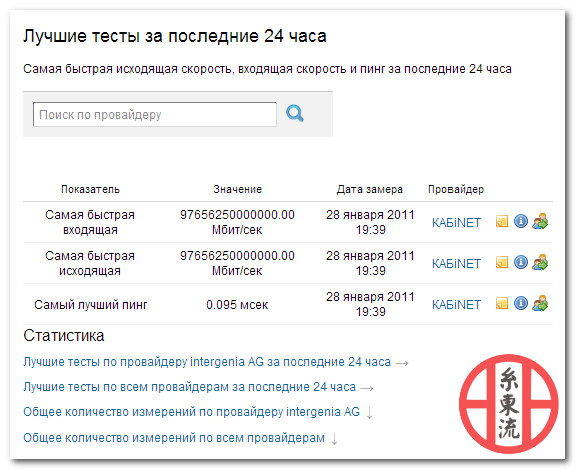Expand 'Общее количество измерений по провайдеру intergenia AG'

click(x=191, y=412)
